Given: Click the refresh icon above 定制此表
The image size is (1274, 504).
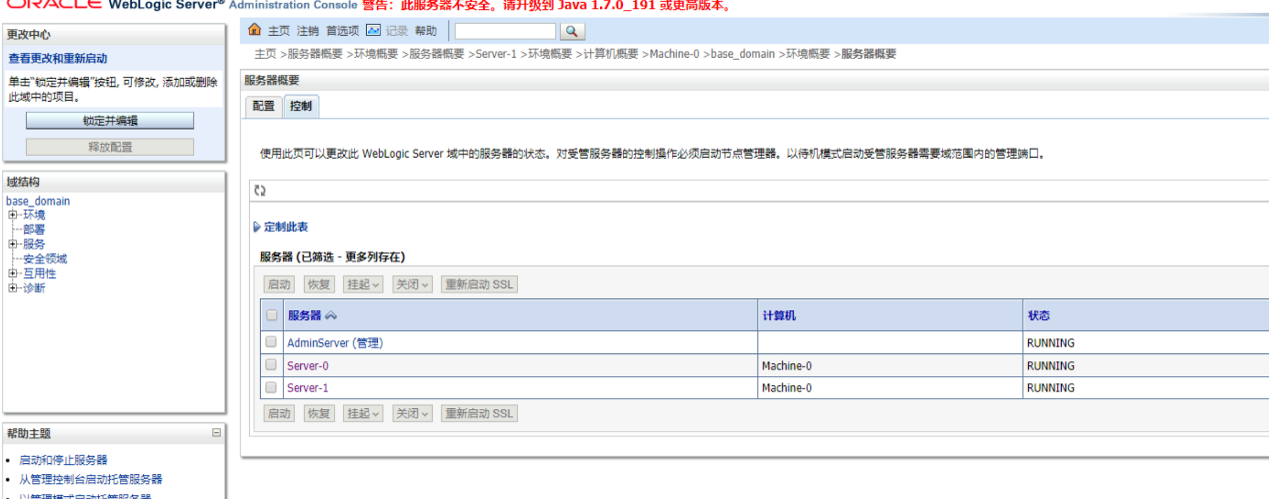Looking at the screenshot, I should coord(260,190).
